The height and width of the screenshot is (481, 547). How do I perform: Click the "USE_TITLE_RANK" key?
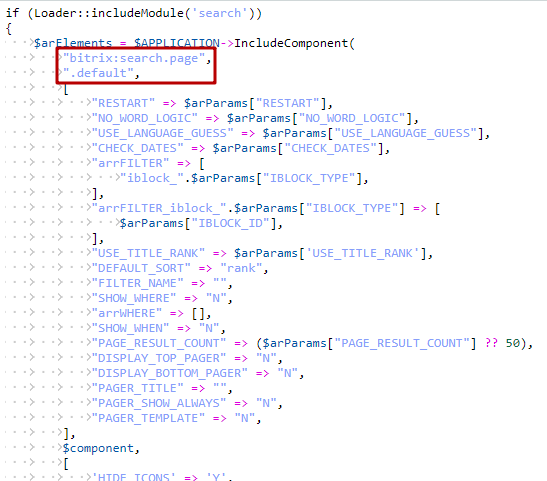pyautogui.click(x=148, y=253)
